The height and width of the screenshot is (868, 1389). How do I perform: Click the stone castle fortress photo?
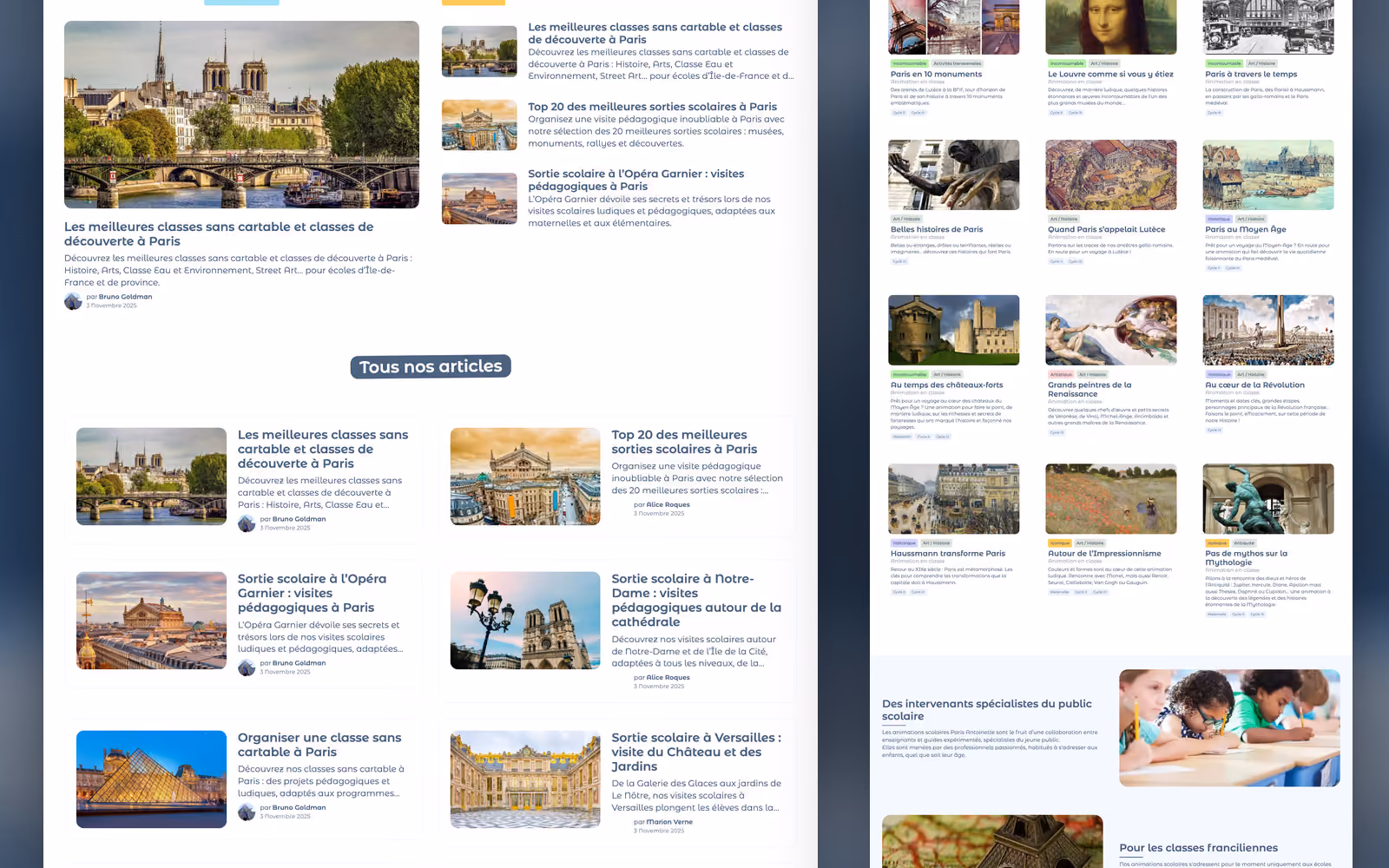pos(954,331)
